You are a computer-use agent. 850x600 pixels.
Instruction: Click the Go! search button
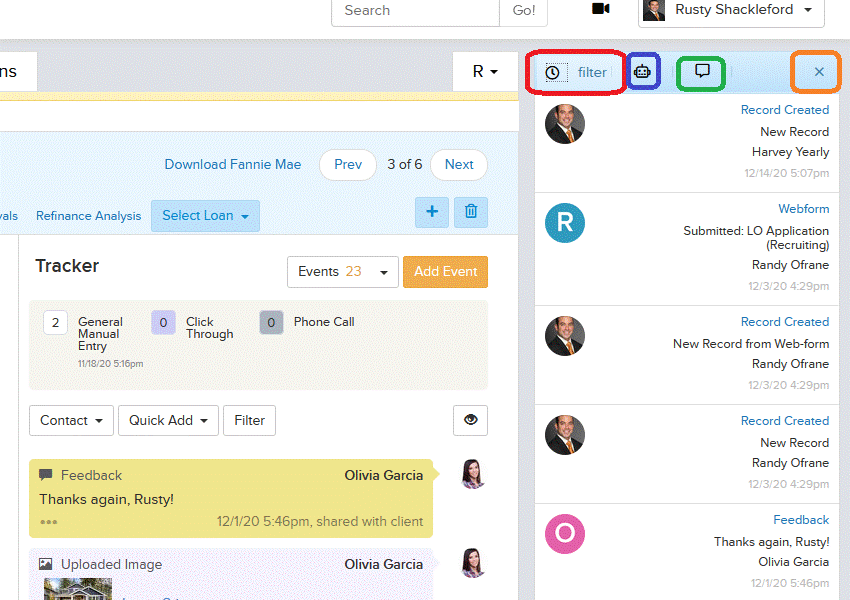[x=524, y=11]
